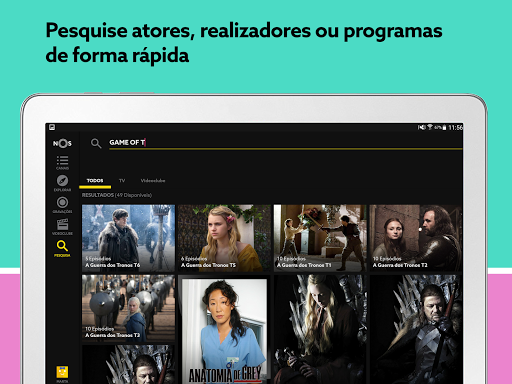
Task: Open the Explorar compass icon
Action: coord(62,183)
